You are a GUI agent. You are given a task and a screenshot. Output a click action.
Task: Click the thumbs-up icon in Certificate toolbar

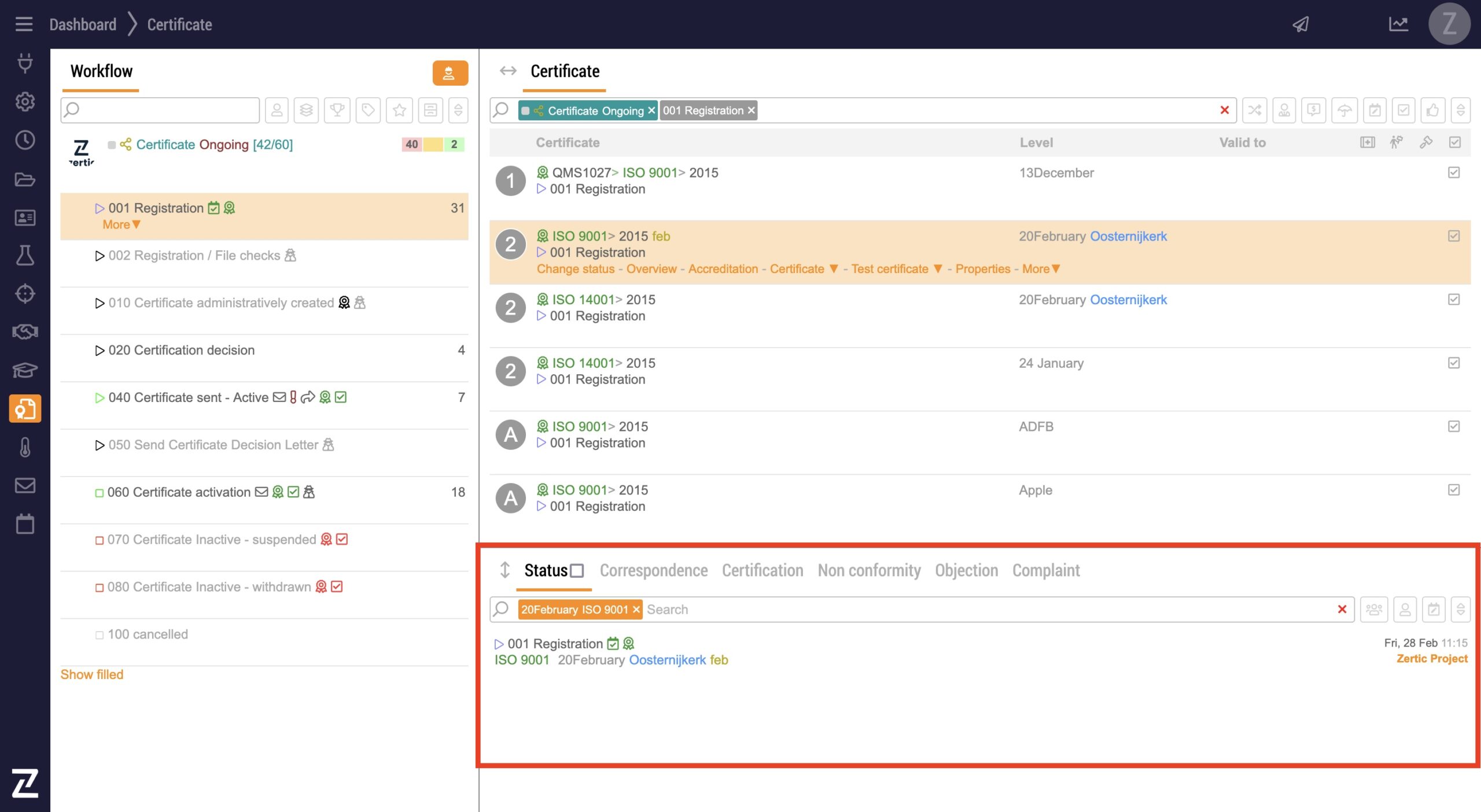coord(1432,110)
